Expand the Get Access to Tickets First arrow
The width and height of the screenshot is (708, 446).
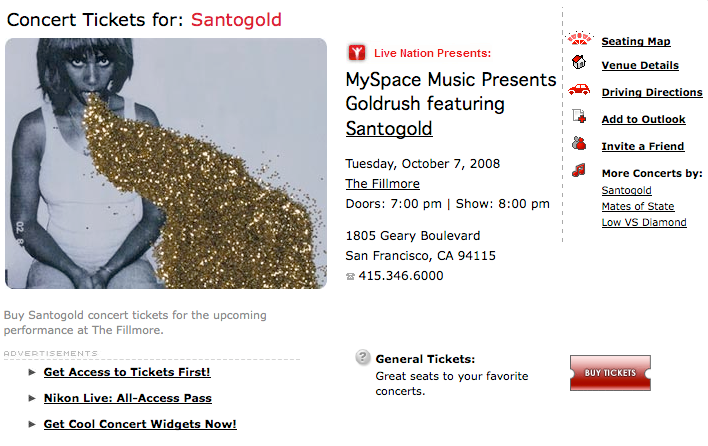pos(32,373)
